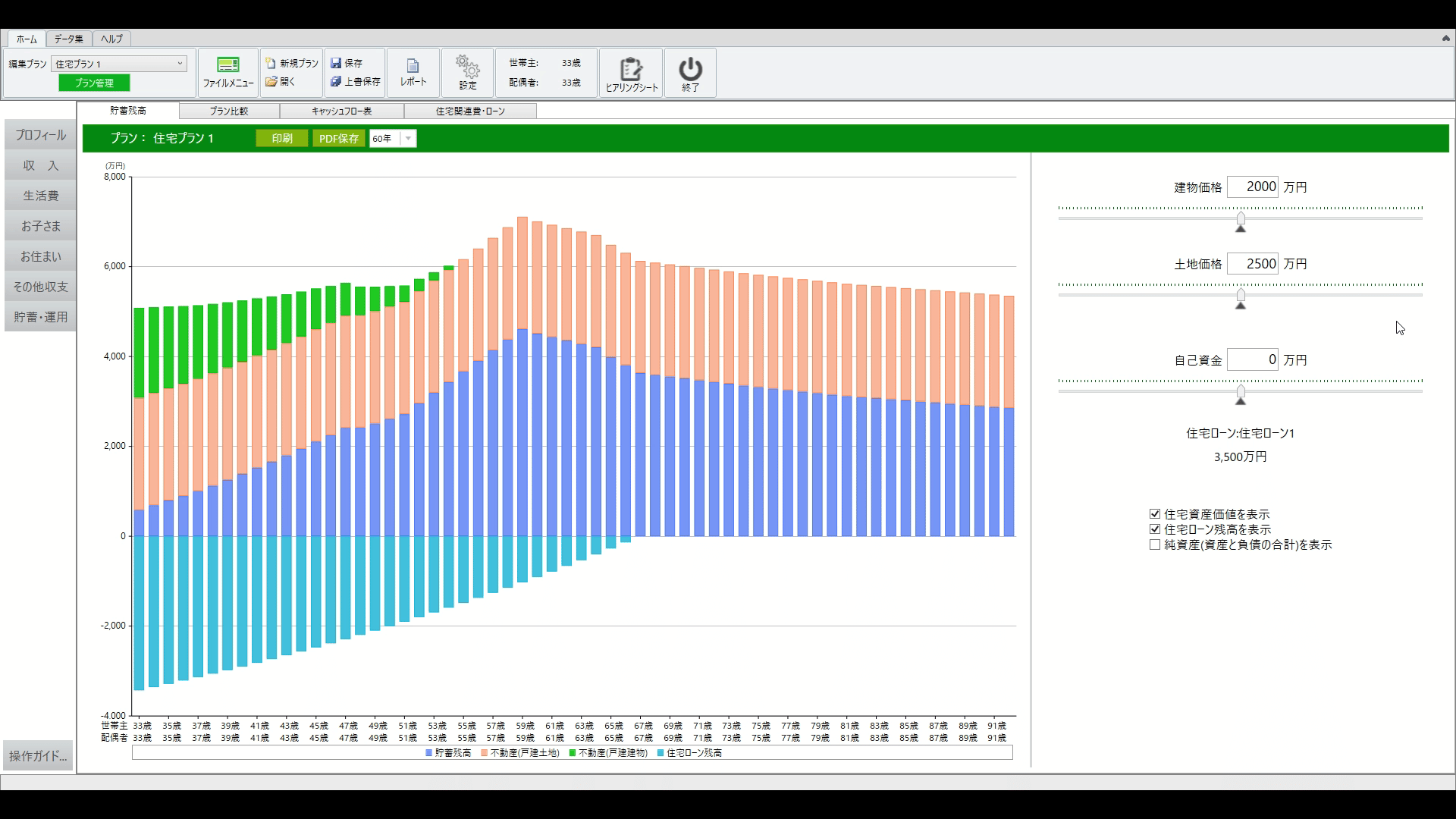The image size is (1456, 819).
Task: Click the 終了 power icon
Action: pyautogui.click(x=690, y=69)
